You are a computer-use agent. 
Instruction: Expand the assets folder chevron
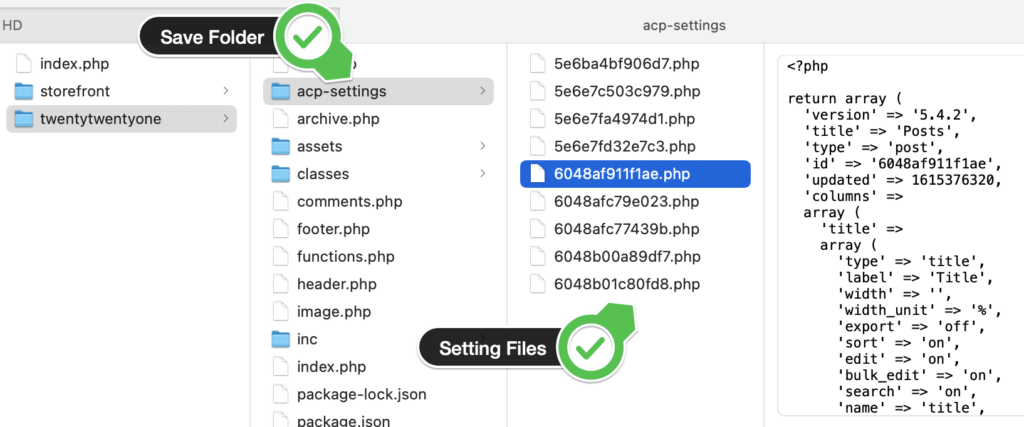(483, 147)
